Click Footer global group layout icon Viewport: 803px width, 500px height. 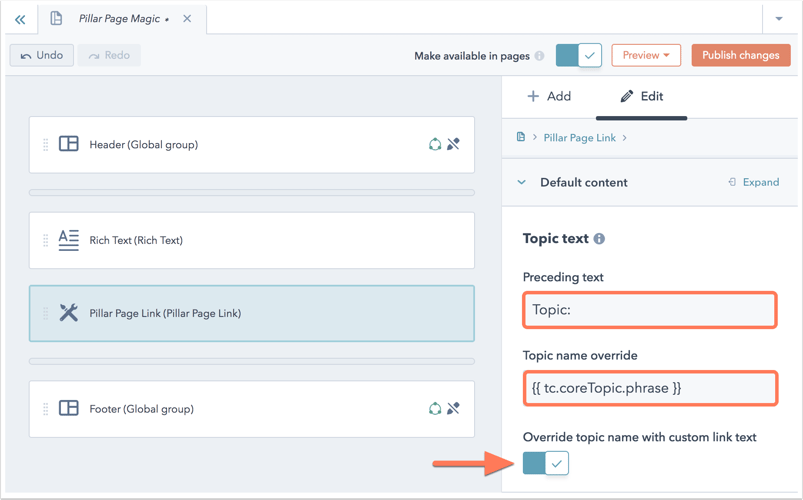[x=69, y=408]
